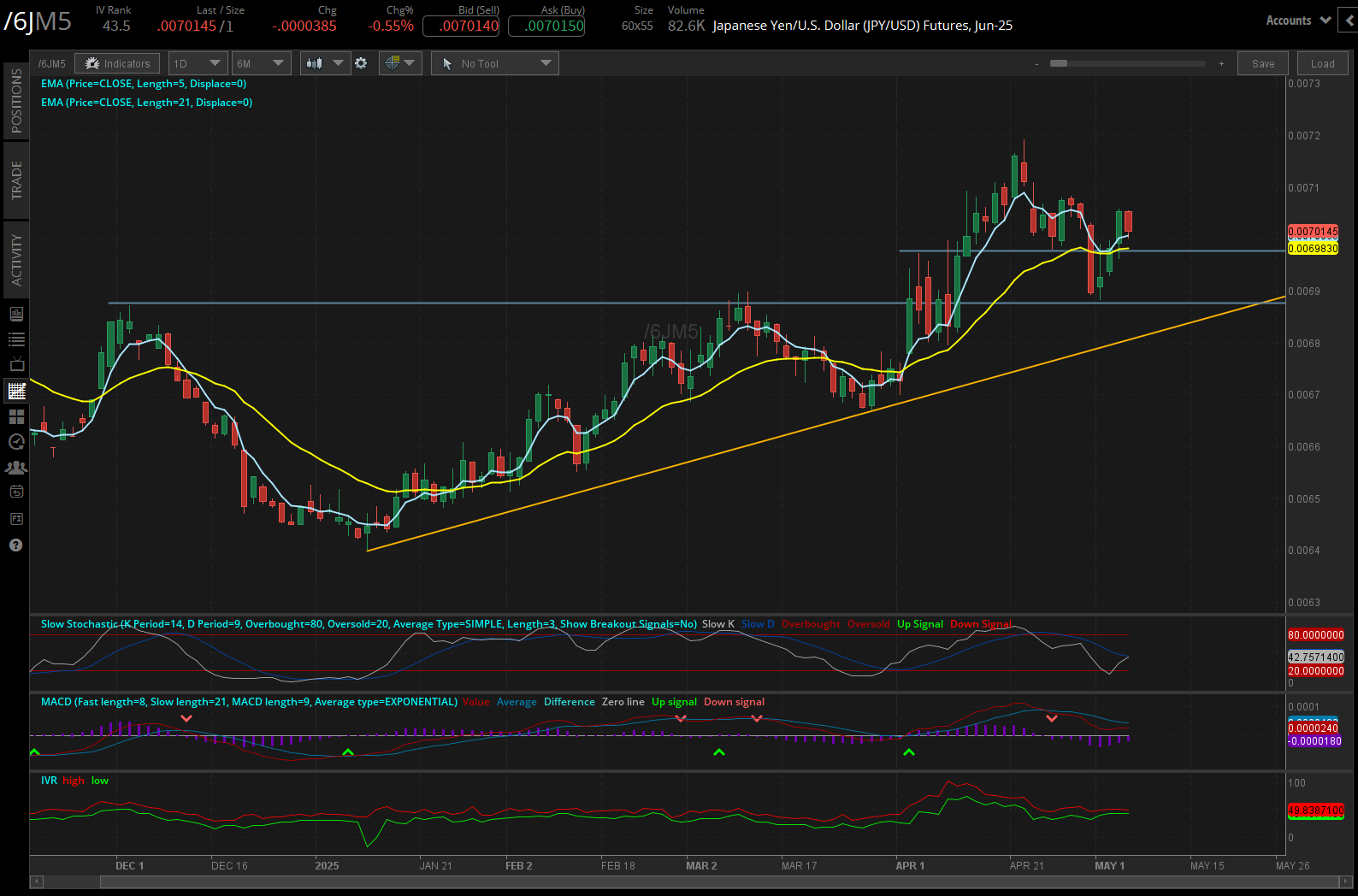1358x896 pixels.
Task: Collapse panel with top-right arrow
Action: (x=1350, y=21)
